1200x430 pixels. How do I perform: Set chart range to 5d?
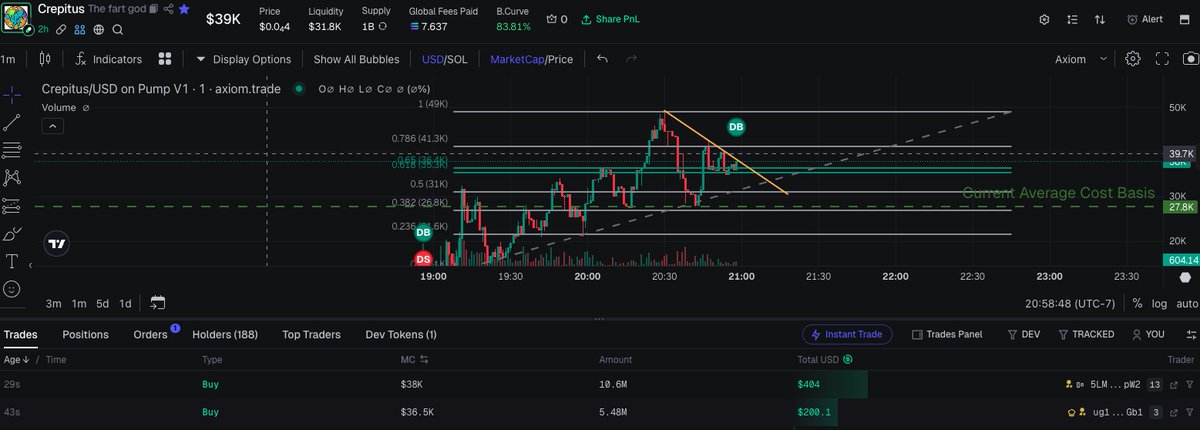[x=102, y=303]
